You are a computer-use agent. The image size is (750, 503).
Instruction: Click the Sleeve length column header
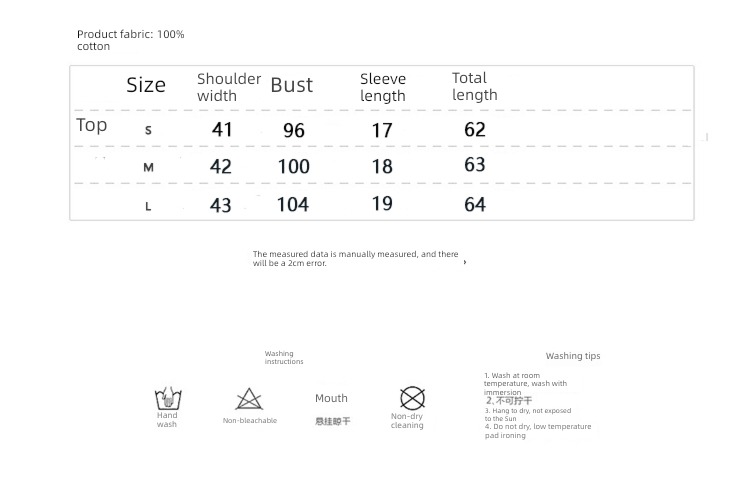383,87
